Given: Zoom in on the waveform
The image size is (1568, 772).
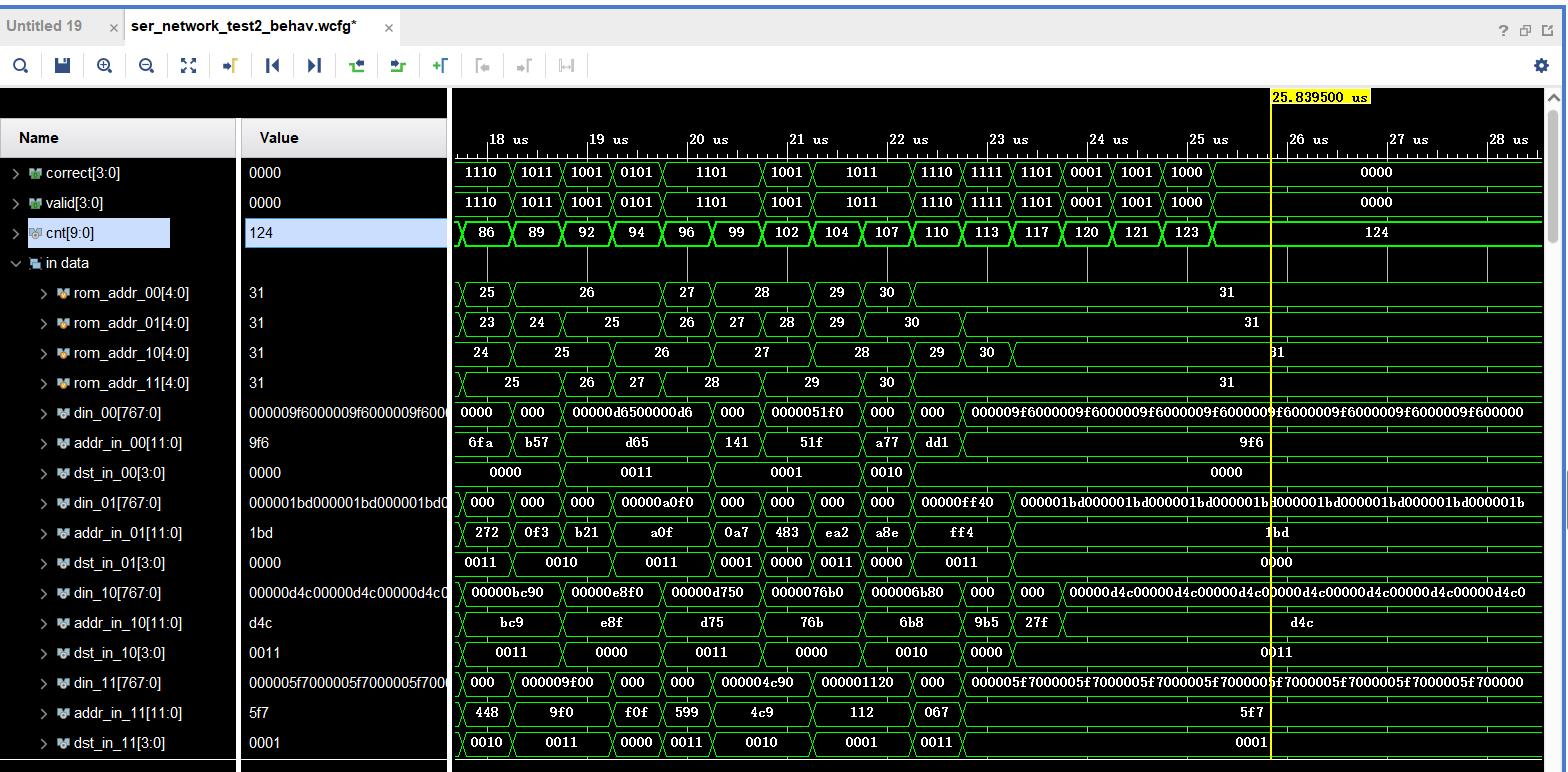Looking at the screenshot, I should tap(104, 66).
